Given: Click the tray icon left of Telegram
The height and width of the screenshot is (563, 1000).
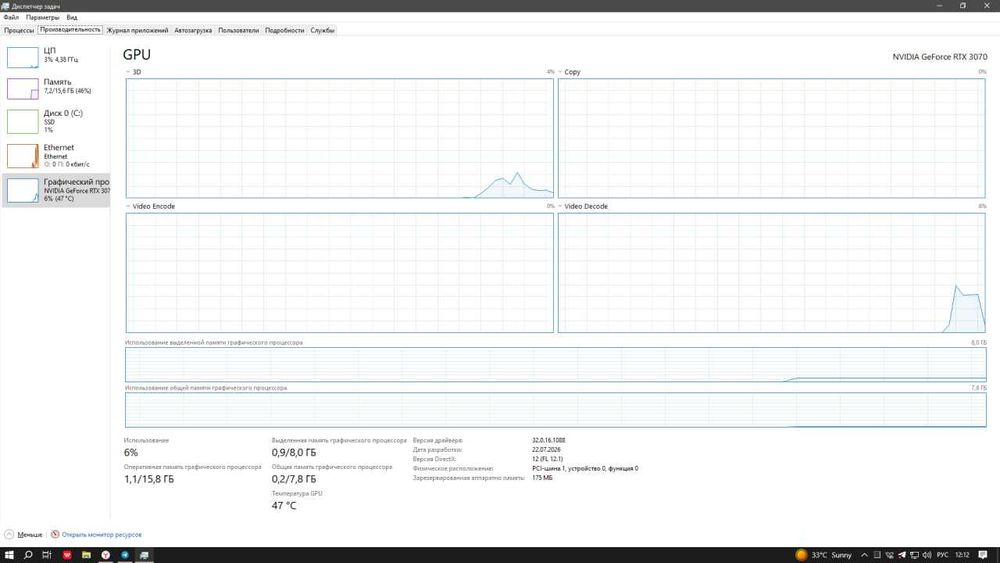Looking at the screenshot, I should tap(890, 555).
